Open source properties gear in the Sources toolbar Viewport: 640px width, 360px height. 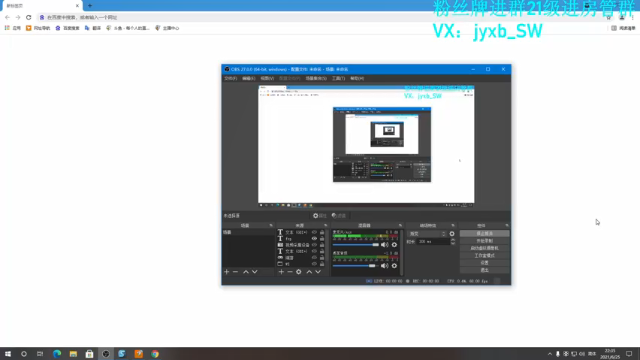(299, 272)
